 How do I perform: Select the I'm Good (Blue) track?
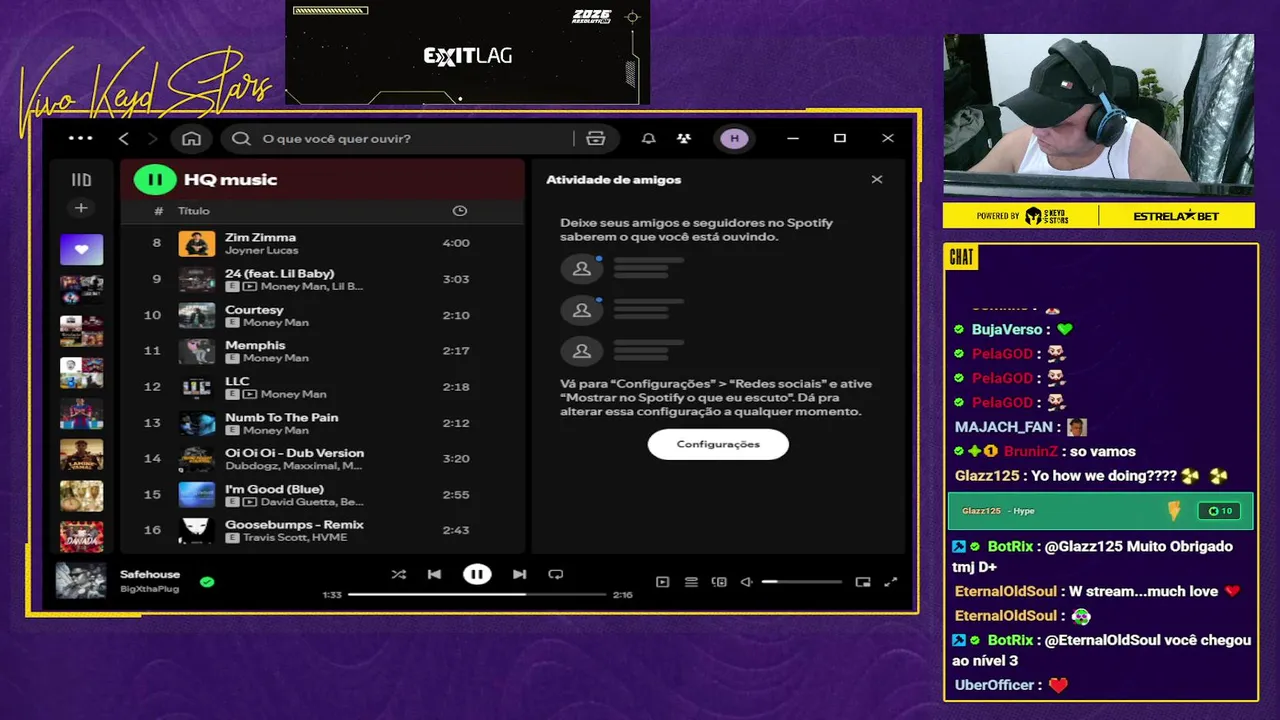click(322, 495)
